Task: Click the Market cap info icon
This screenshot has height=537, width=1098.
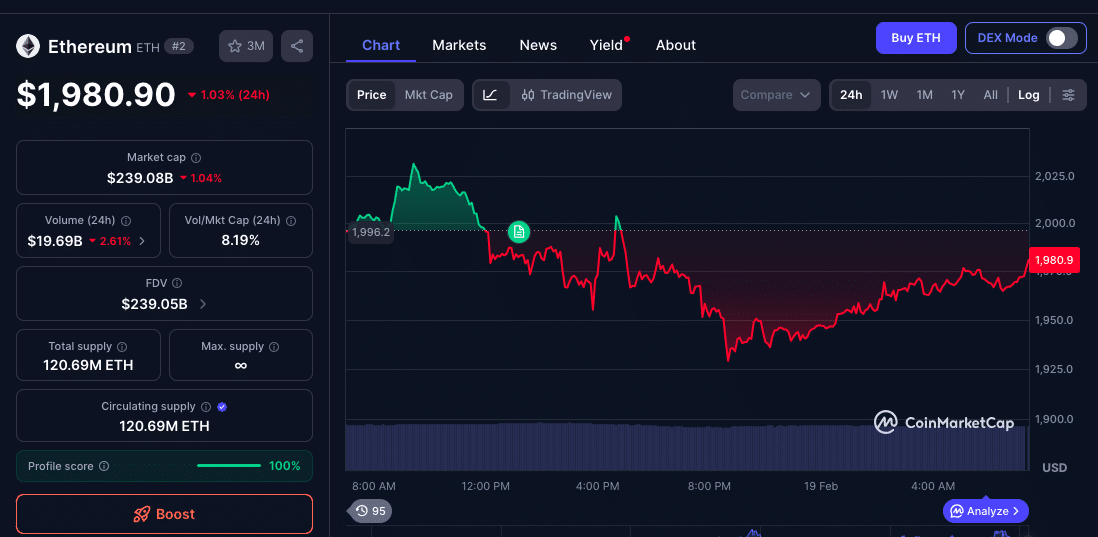Action: click(x=197, y=158)
